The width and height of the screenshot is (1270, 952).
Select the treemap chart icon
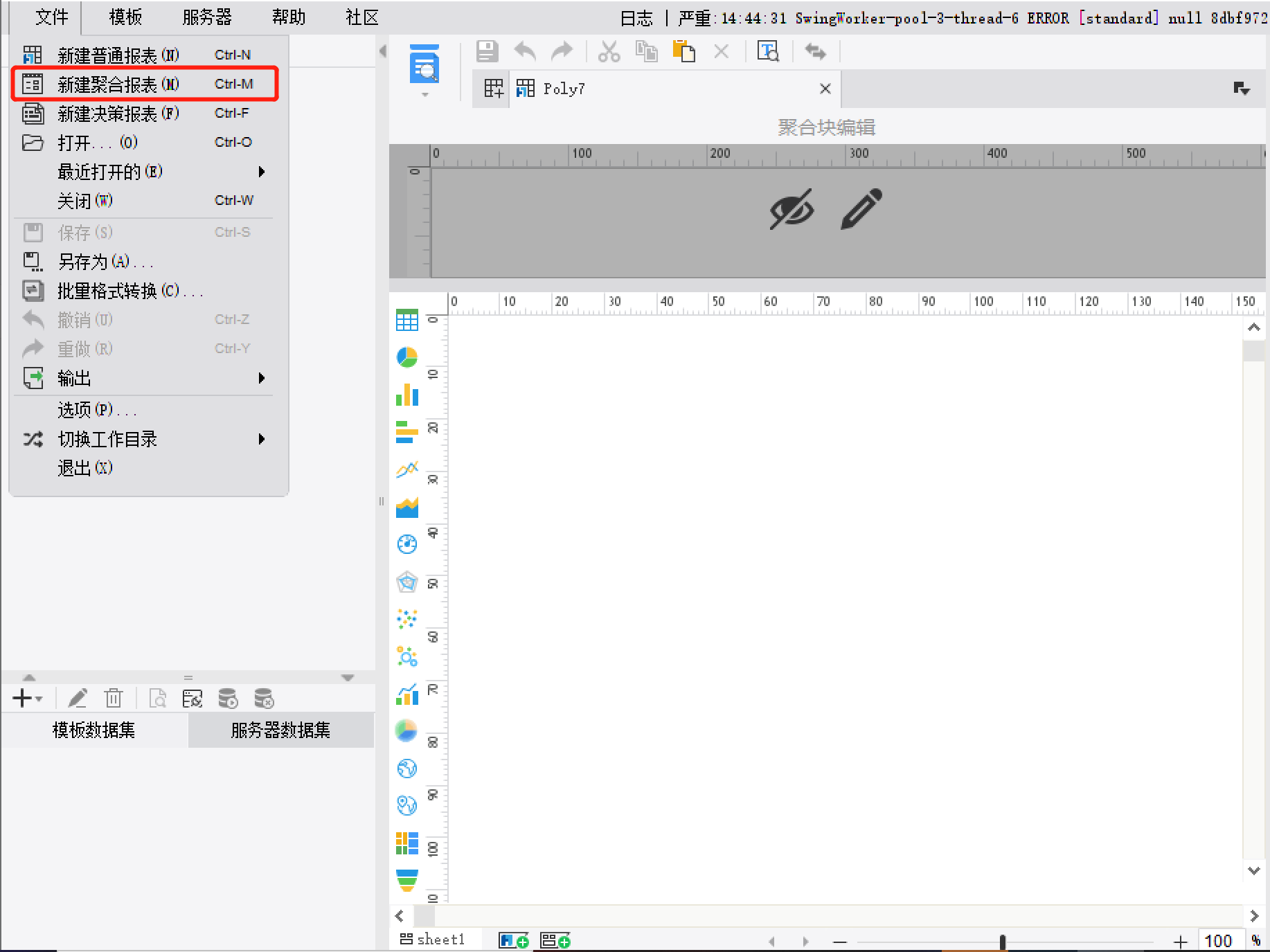(x=407, y=843)
